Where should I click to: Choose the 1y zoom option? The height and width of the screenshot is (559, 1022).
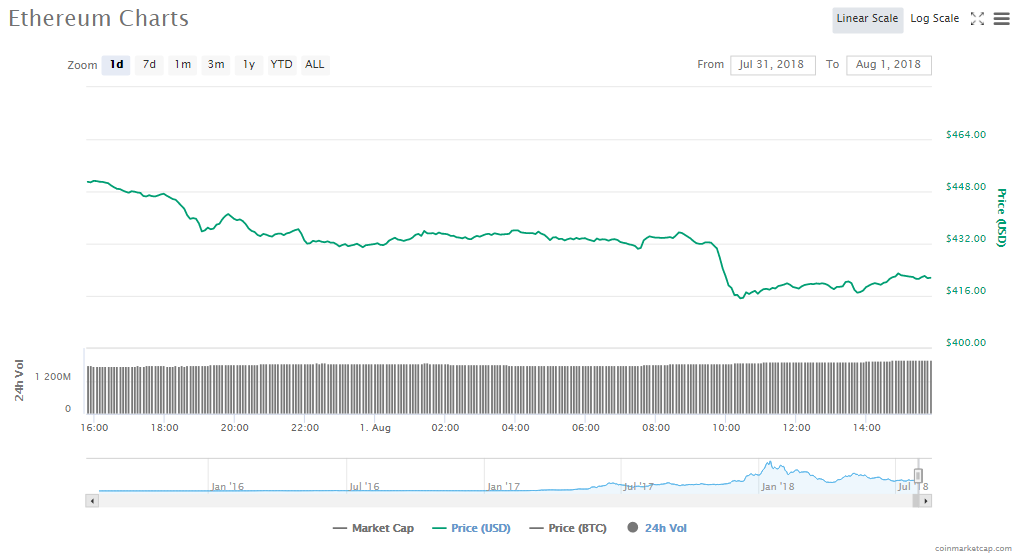point(249,65)
